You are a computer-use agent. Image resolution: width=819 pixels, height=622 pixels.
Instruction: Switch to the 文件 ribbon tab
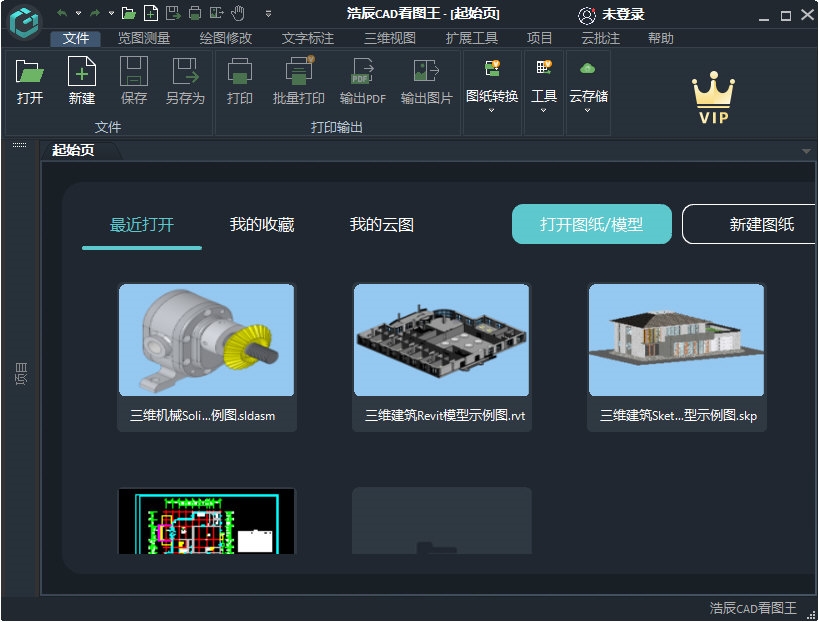[x=76, y=38]
